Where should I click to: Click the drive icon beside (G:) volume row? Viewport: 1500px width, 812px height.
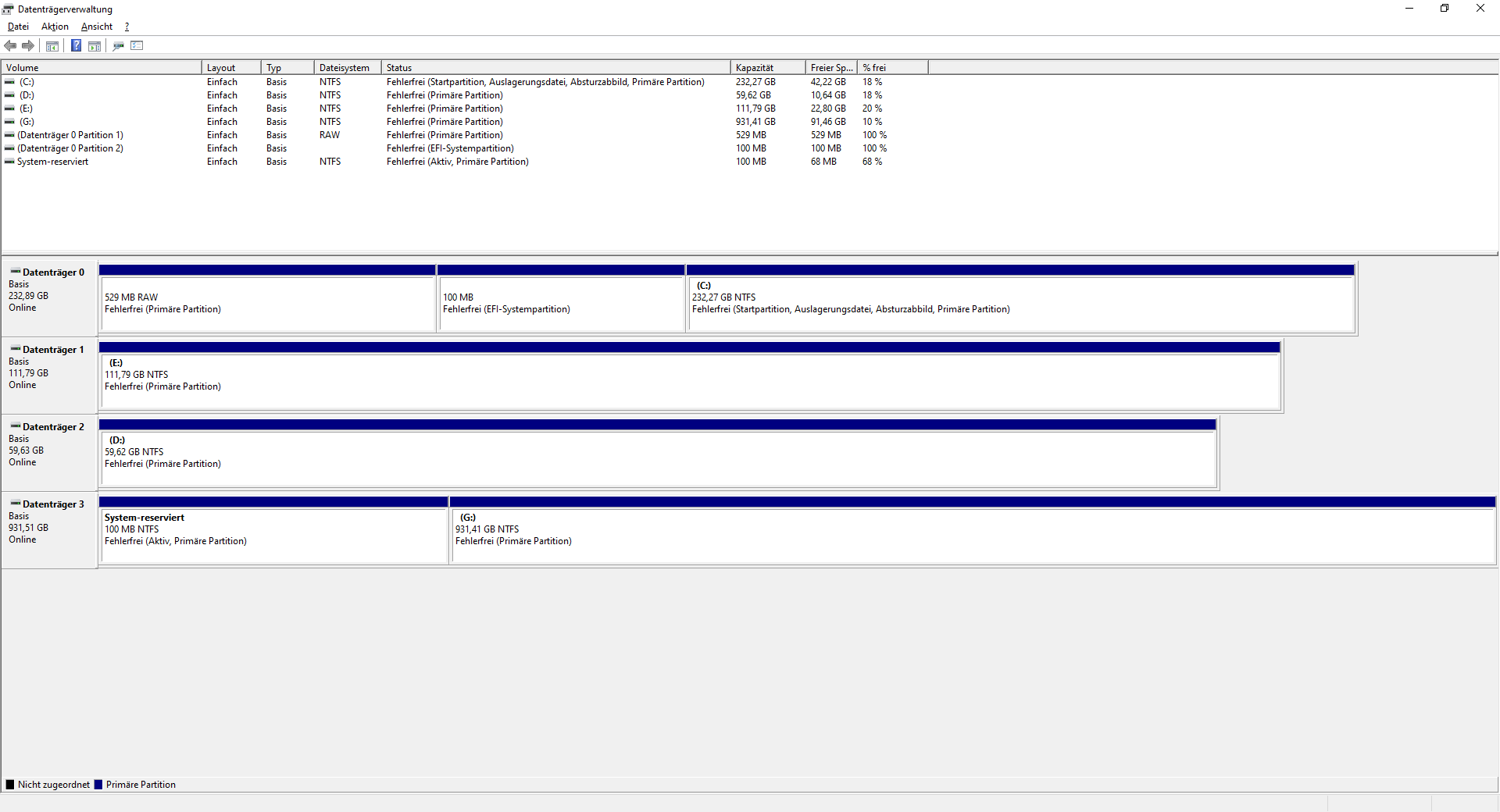tap(9, 122)
